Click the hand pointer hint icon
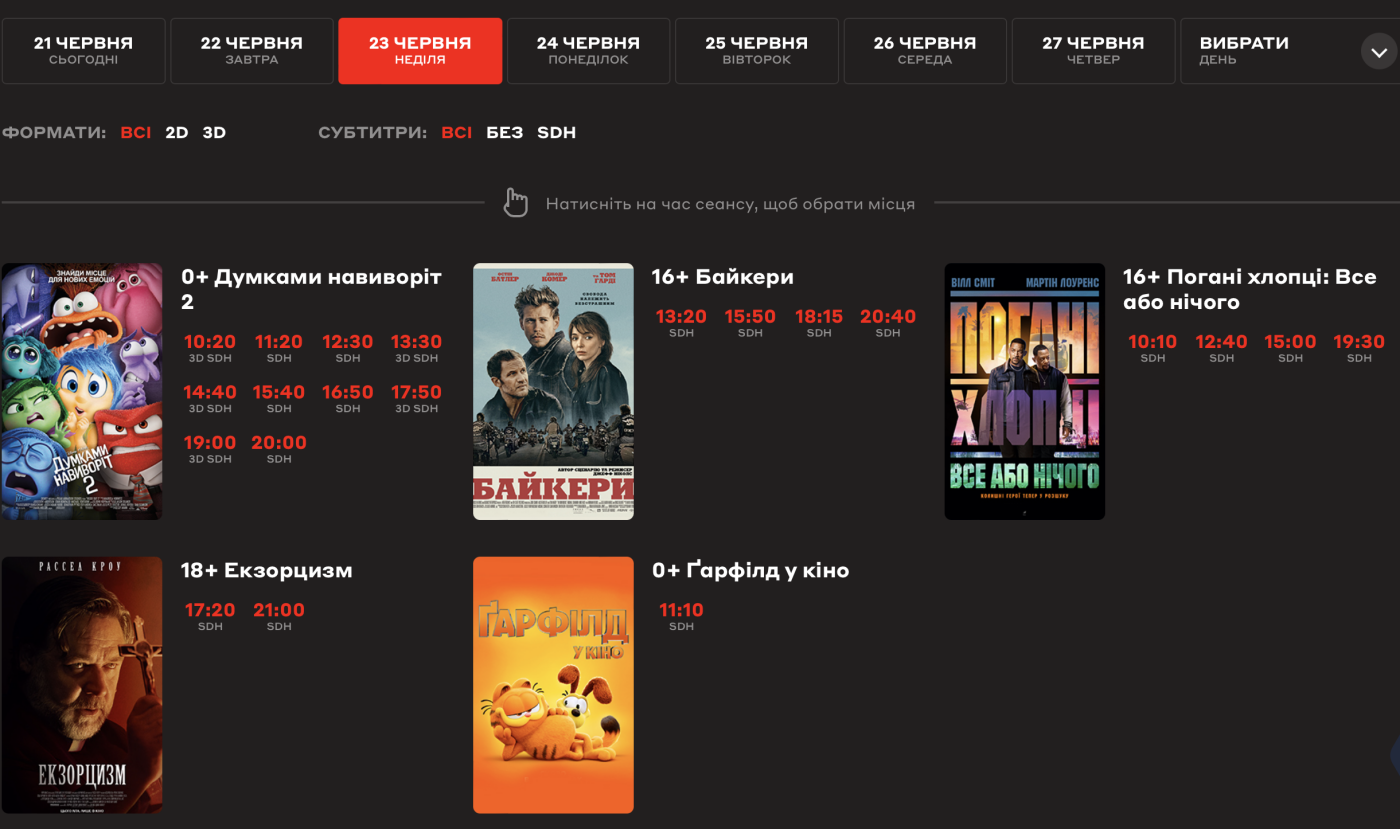Viewport: 1400px width, 829px height. [x=515, y=203]
